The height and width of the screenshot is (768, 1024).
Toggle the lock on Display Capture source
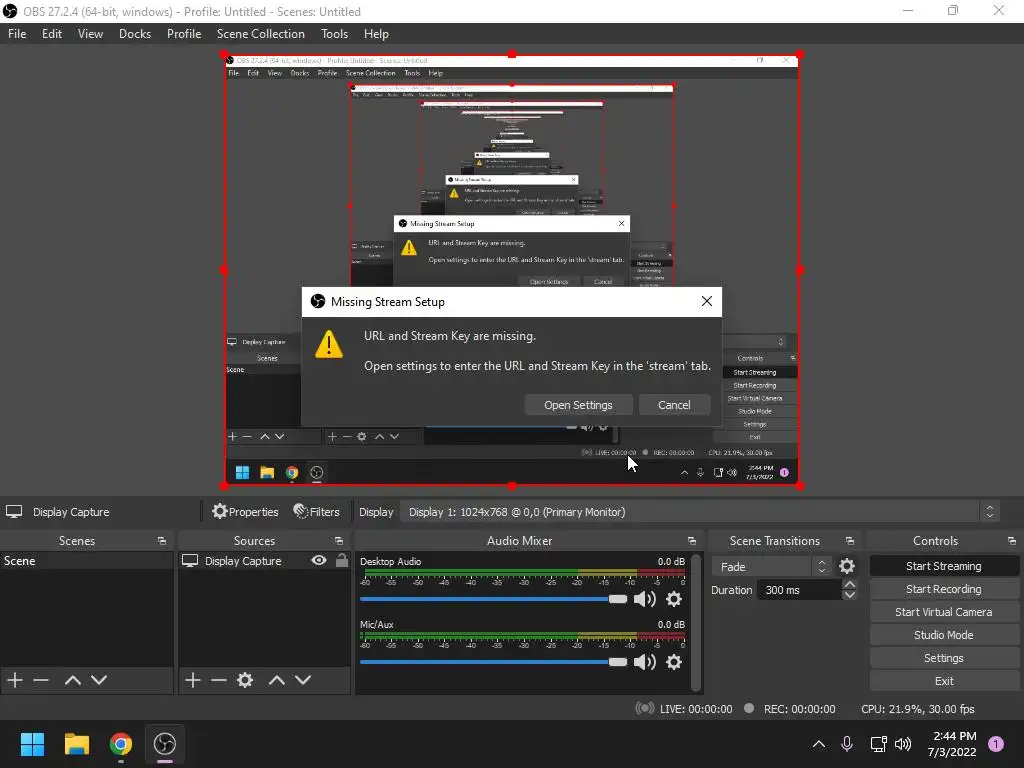point(342,560)
